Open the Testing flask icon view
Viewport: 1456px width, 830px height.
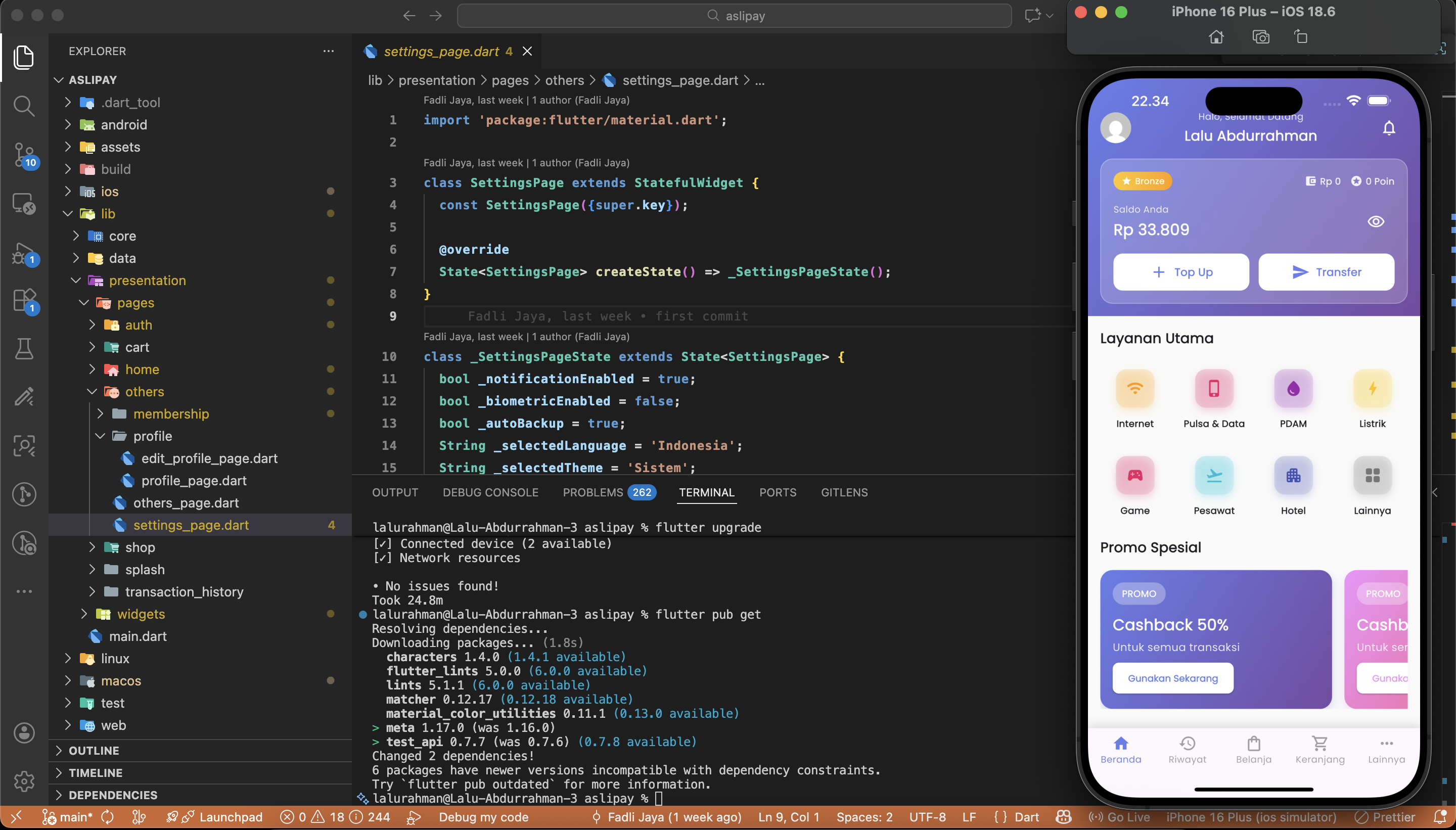click(23, 348)
